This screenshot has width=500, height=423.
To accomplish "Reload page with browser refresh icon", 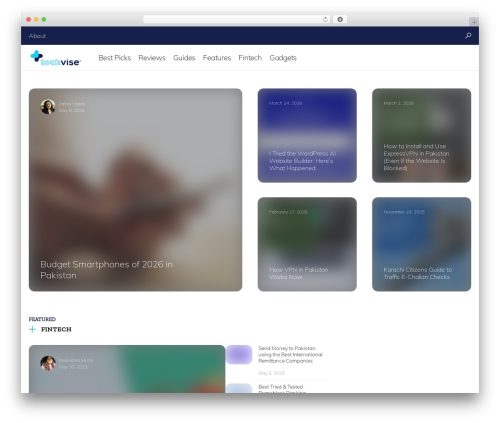I will tap(325, 19).
